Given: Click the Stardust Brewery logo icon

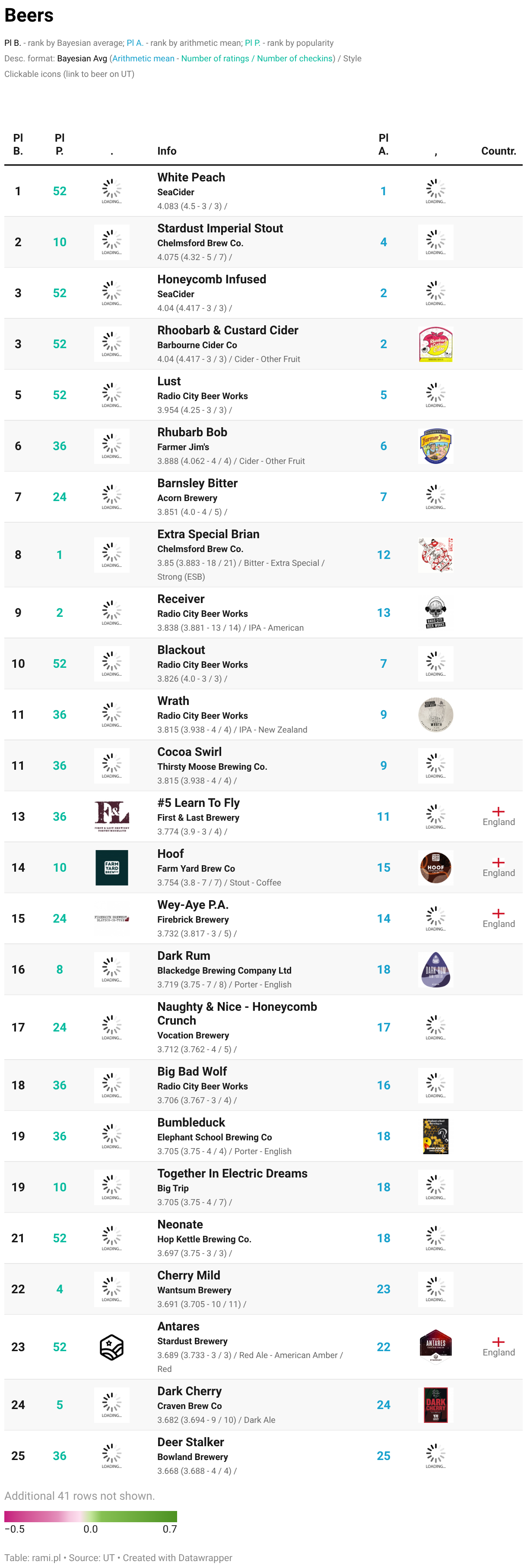Looking at the screenshot, I should click(x=111, y=1347).
